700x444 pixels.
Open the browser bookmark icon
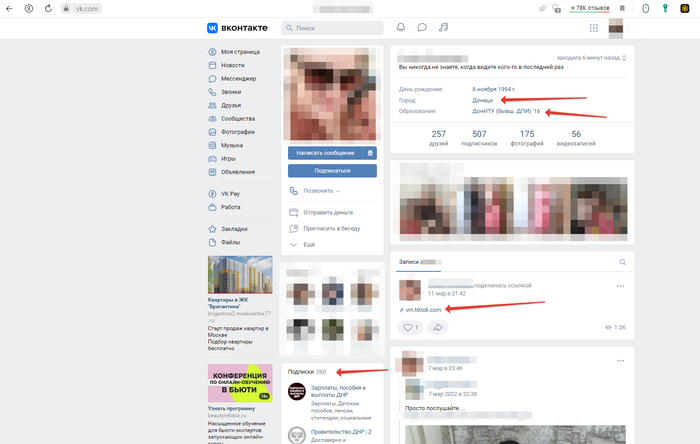coord(622,8)
